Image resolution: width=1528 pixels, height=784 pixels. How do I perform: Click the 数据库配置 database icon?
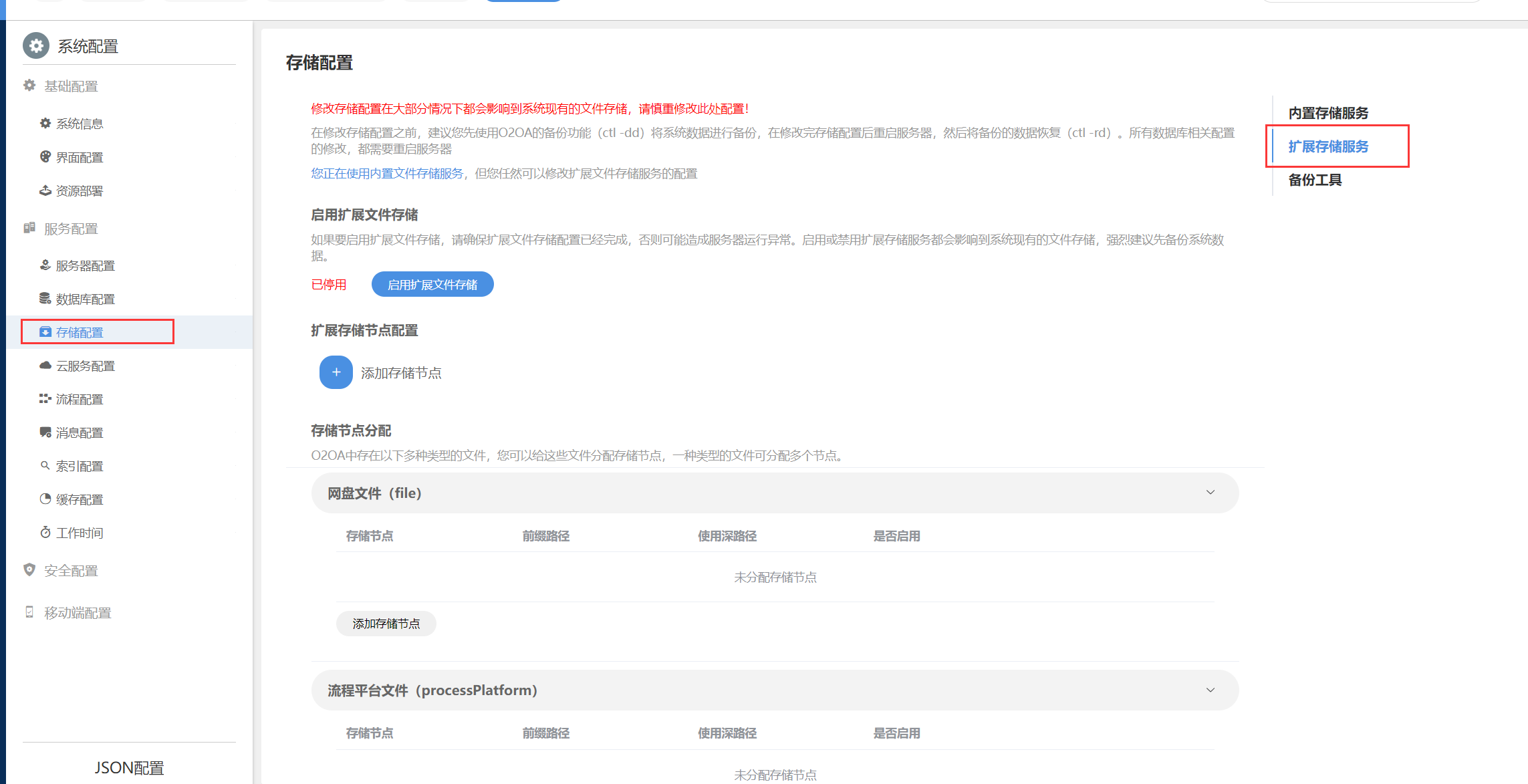45,298
